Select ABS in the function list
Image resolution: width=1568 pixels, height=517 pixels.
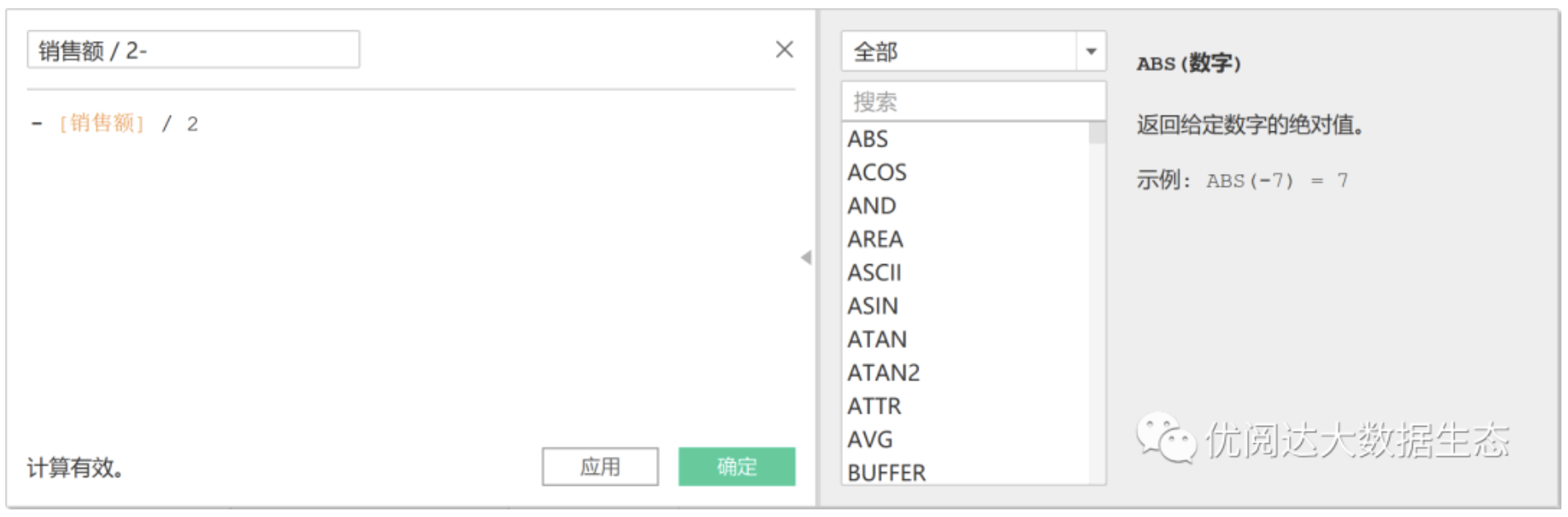point(868,140)
